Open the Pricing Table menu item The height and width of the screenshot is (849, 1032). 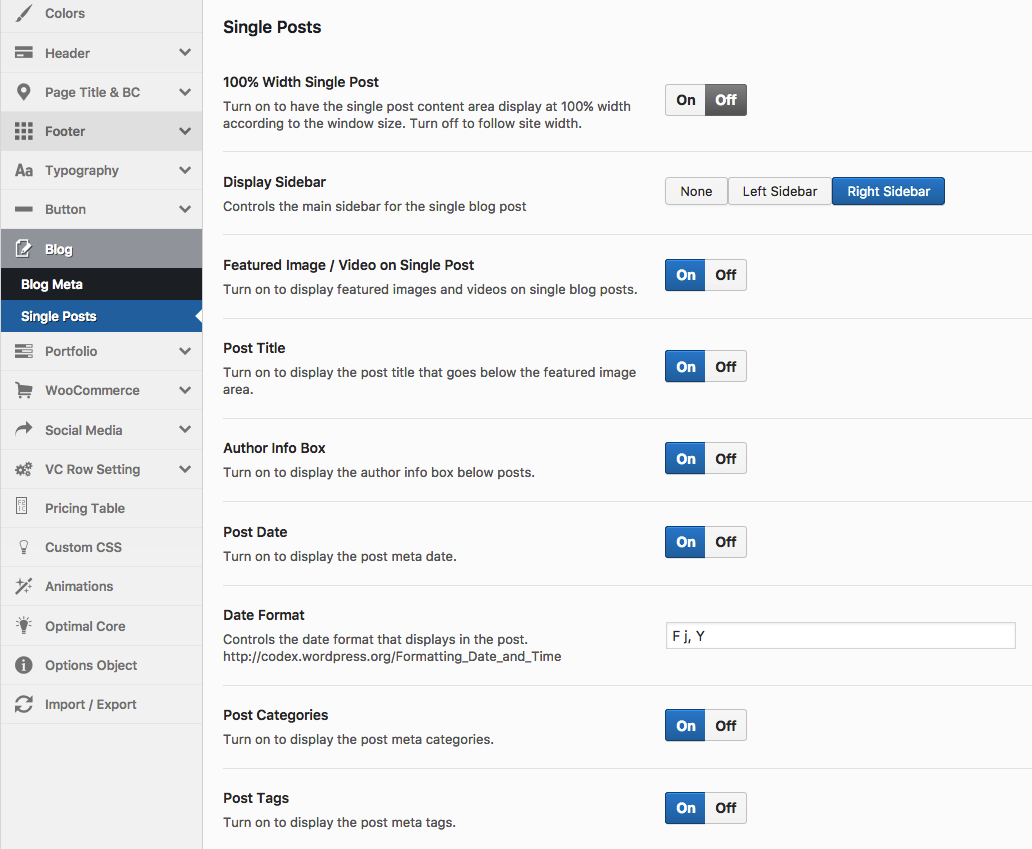click(85, 508)
